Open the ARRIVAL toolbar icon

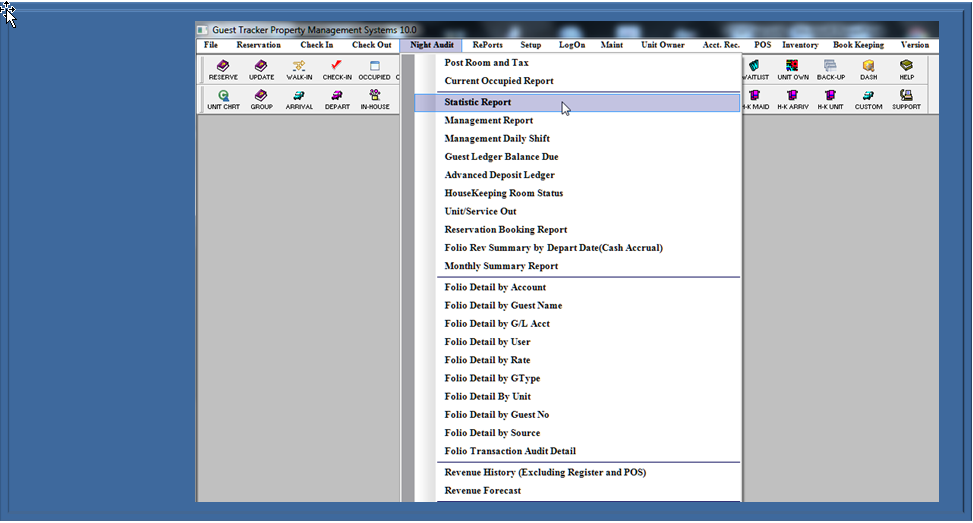299,99
